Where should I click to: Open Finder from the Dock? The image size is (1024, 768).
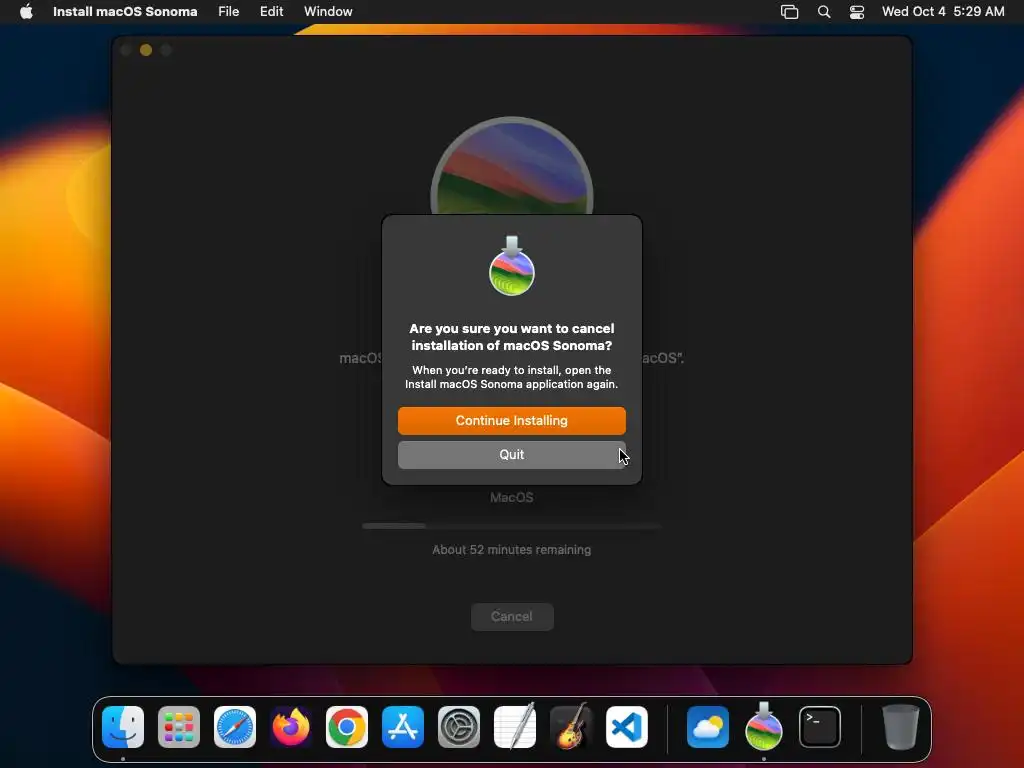click(123, 727)
